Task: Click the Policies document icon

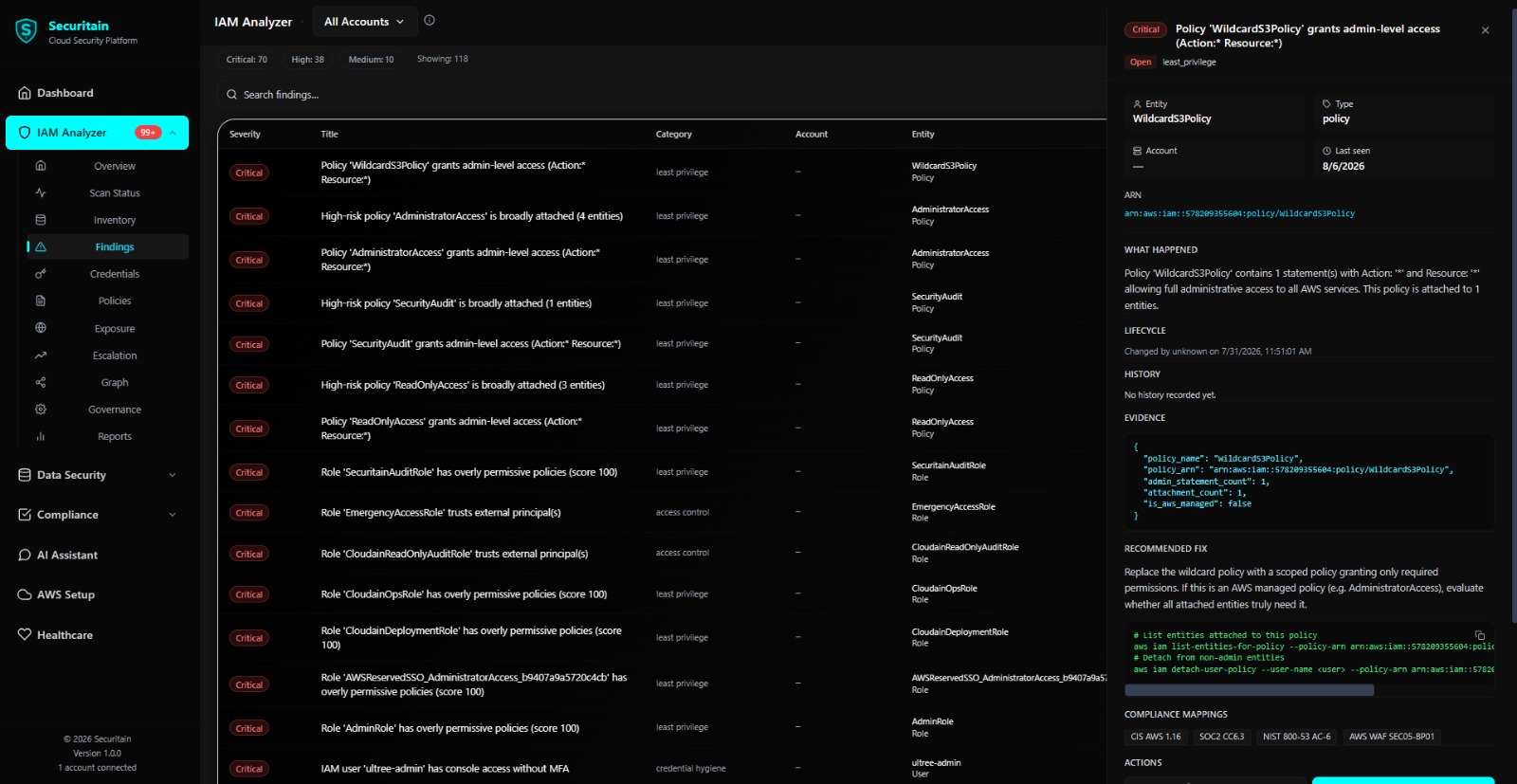Action: 41,301
